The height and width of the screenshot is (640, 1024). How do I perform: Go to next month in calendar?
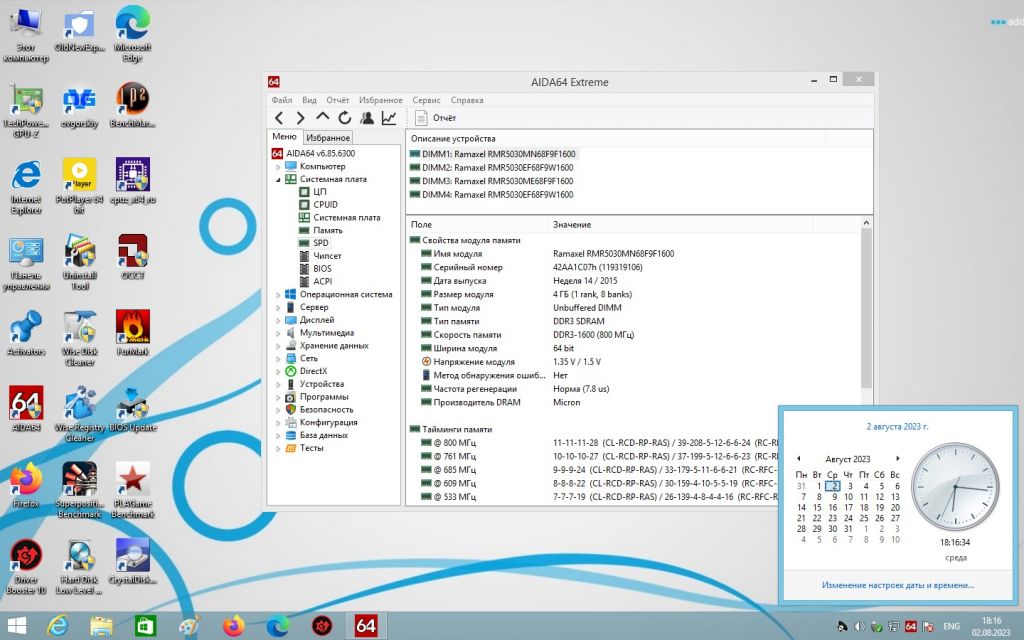897,458
